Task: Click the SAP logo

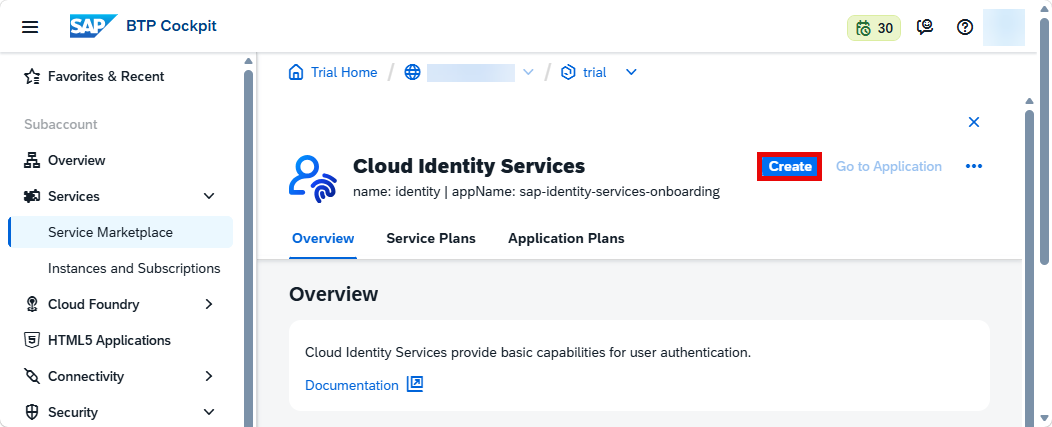Action: coord(93,26)
